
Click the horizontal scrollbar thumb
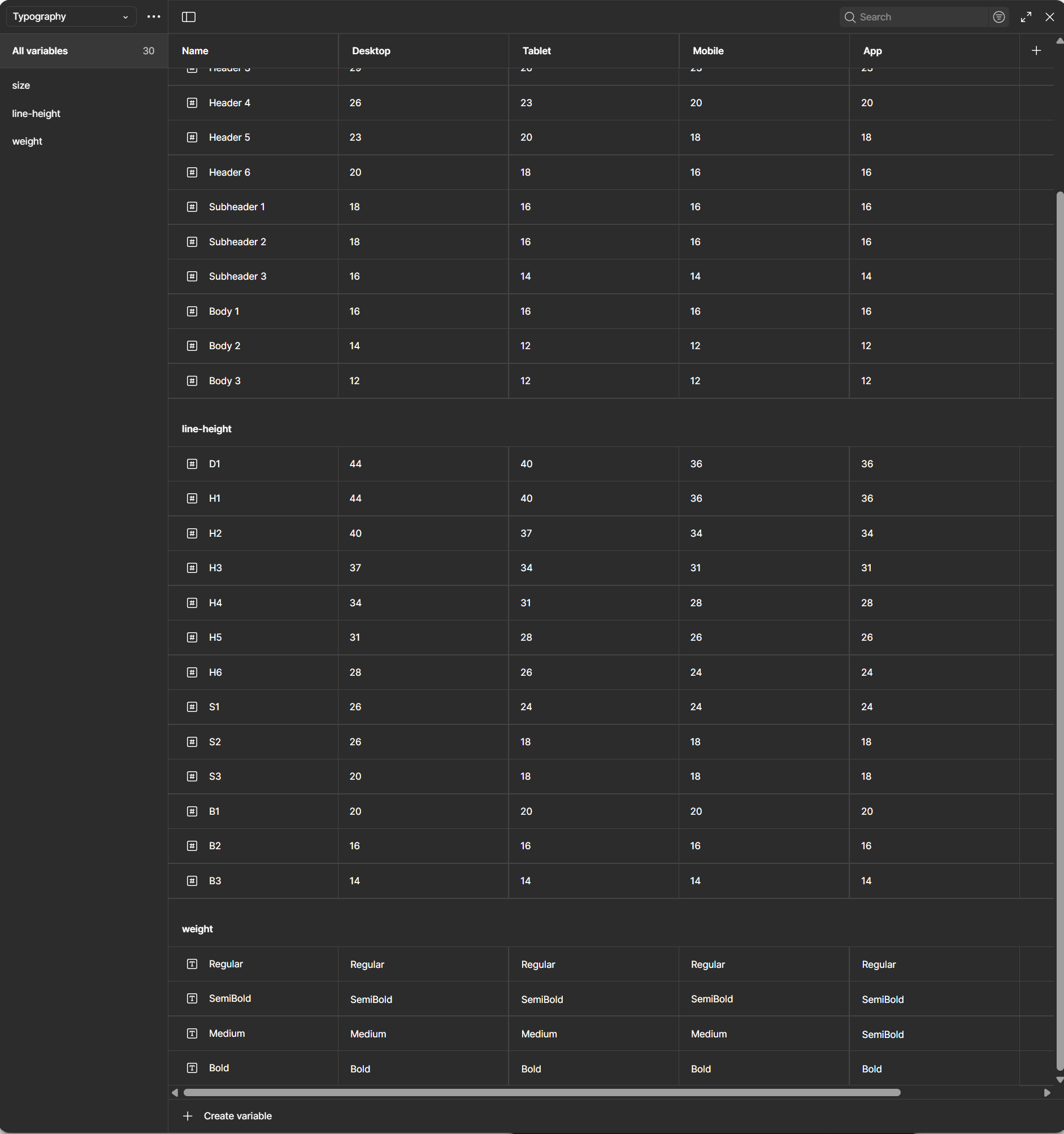[541, 1092]
